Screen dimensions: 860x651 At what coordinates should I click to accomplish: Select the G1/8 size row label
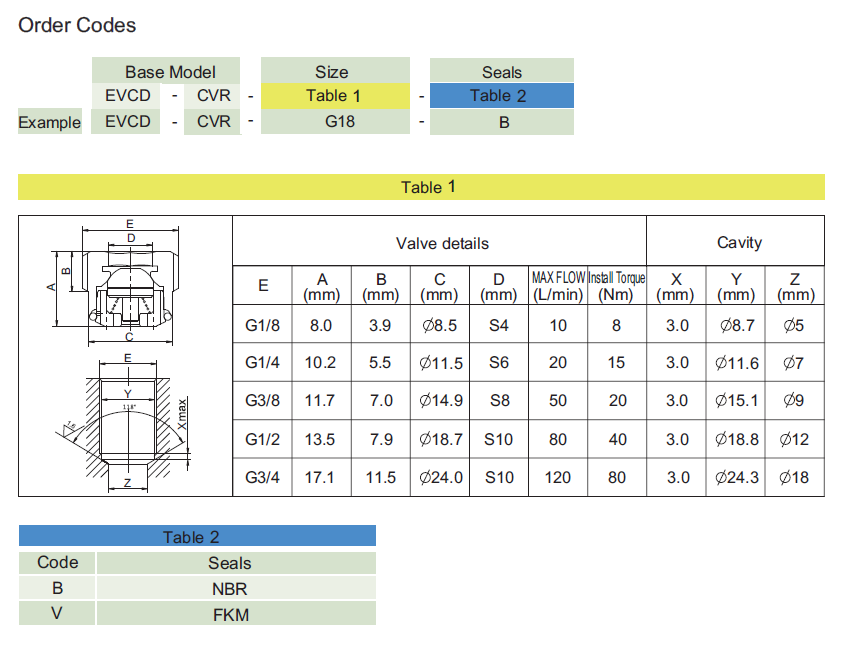click(x=263, y=325)
